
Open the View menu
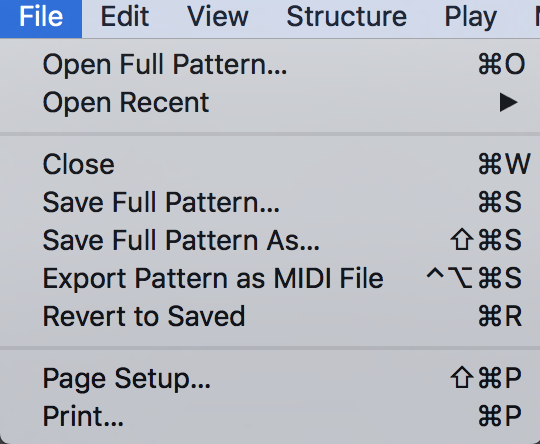point(217,17)
